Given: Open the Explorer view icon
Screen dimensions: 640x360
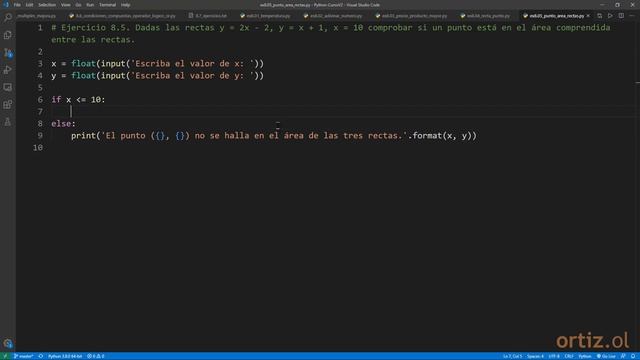Looking at the screenshot, I should (8, 35).
